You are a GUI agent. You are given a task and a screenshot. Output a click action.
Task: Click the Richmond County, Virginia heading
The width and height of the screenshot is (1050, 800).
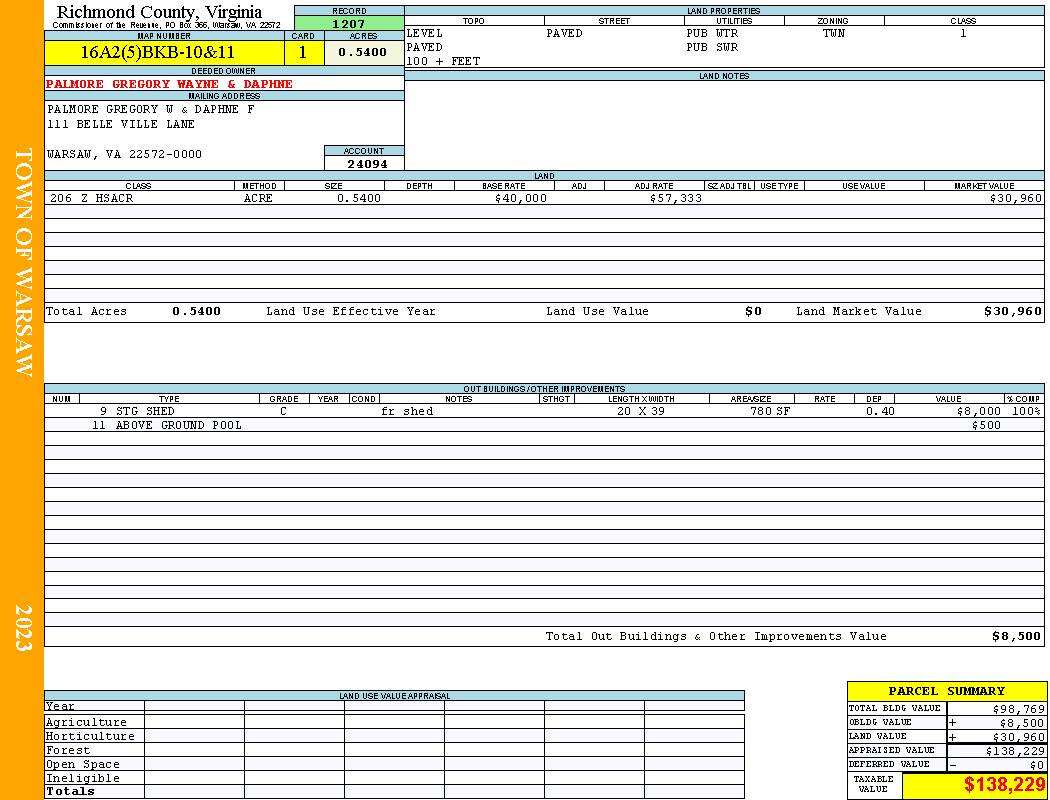(159, 12)
